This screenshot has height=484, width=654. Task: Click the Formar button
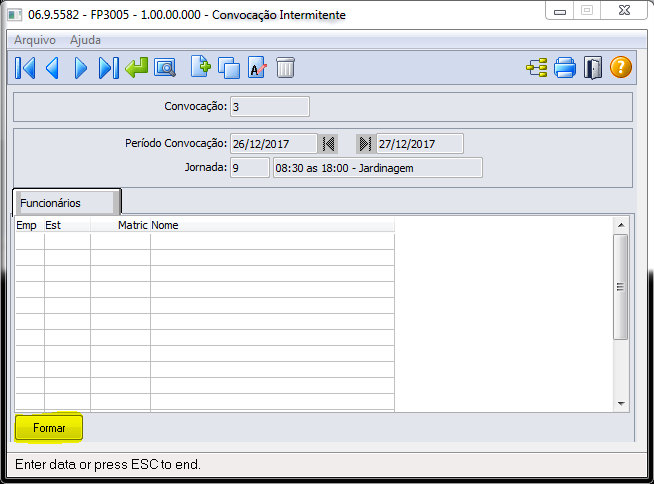[49, 428]
